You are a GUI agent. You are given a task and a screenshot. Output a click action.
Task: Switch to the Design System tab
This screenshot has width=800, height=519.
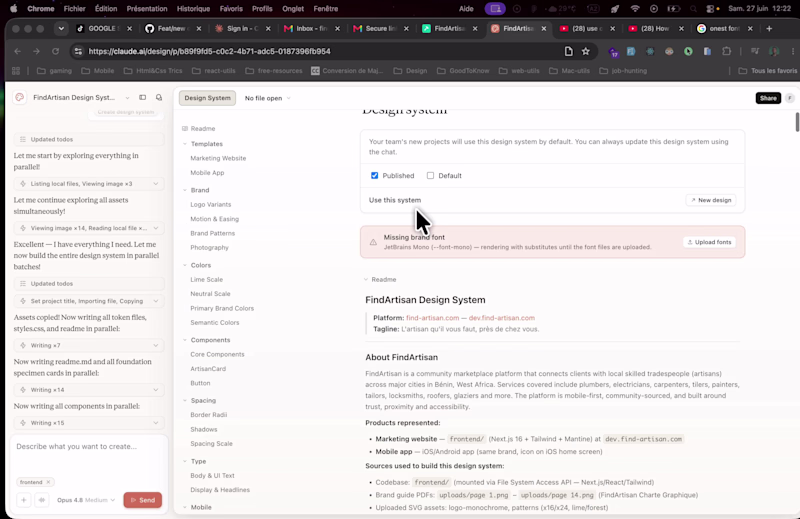point(207,98)
